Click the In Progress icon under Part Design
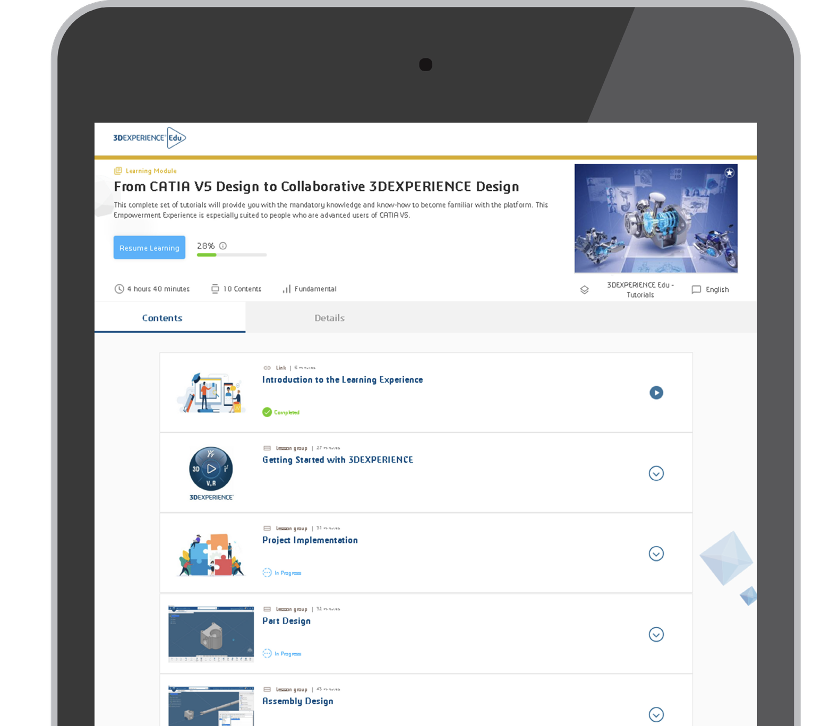This screenshot has height=726, width=830. click(267, 654)
